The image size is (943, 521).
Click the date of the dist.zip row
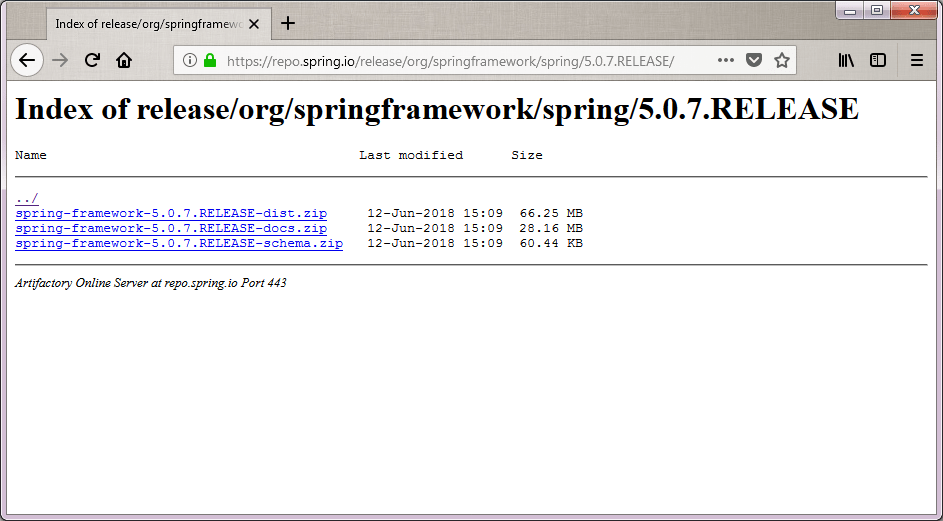coord(435,213)
